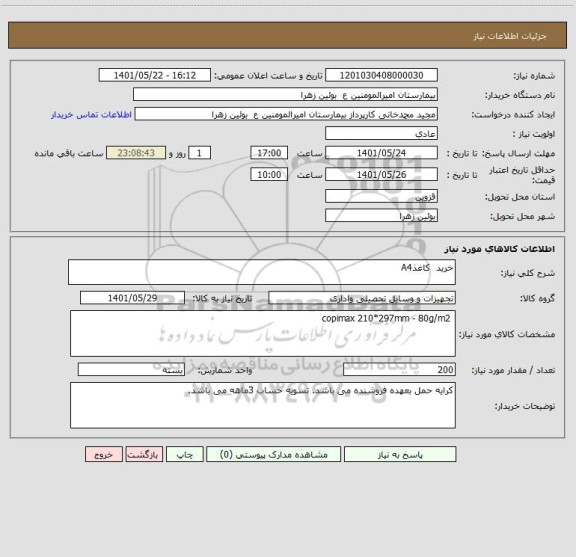This screenshot has width=576, height=557.
Task: Click buyer organization name field
Action: coord(285,95)
